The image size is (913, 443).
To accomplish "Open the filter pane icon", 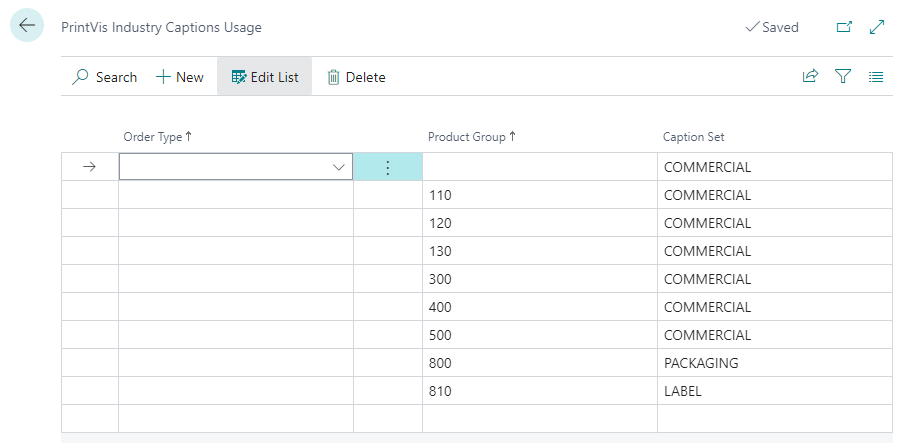I will [x=843, y=76].
